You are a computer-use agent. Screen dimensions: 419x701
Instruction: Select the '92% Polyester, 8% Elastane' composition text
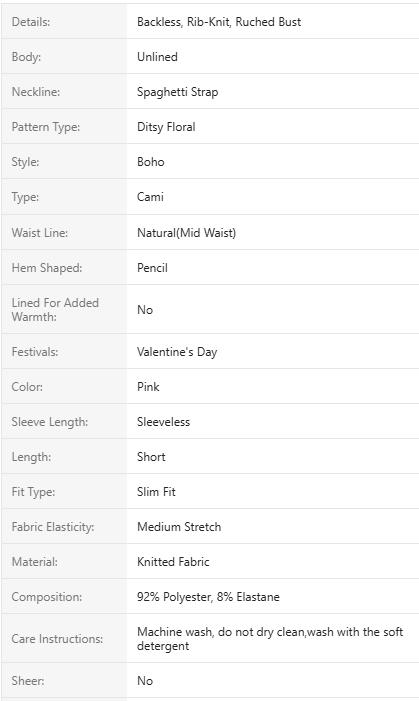[208, 597]
